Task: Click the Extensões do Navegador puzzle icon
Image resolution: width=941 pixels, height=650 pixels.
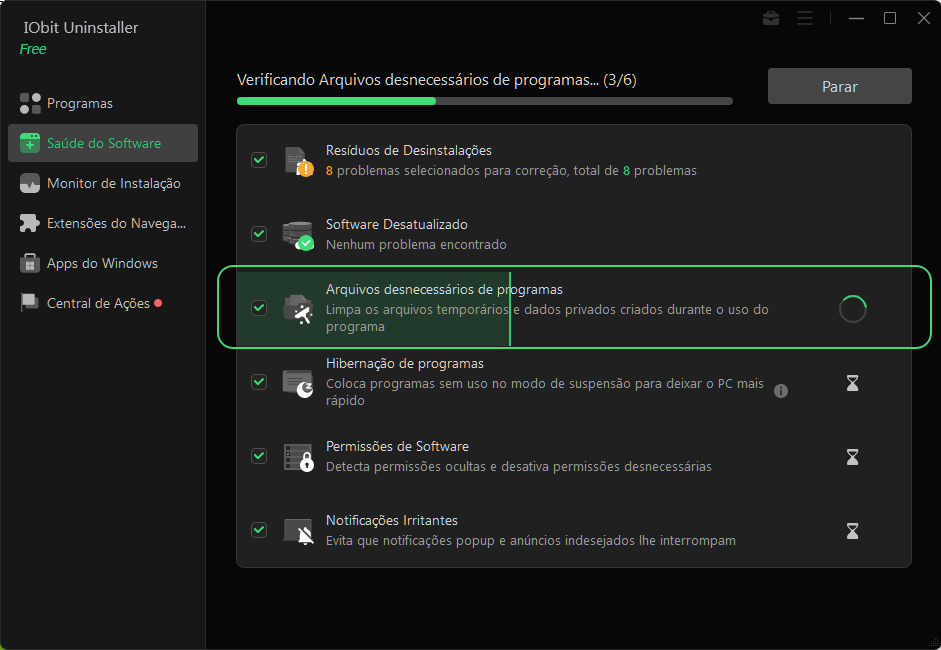Action: (30, 223)
